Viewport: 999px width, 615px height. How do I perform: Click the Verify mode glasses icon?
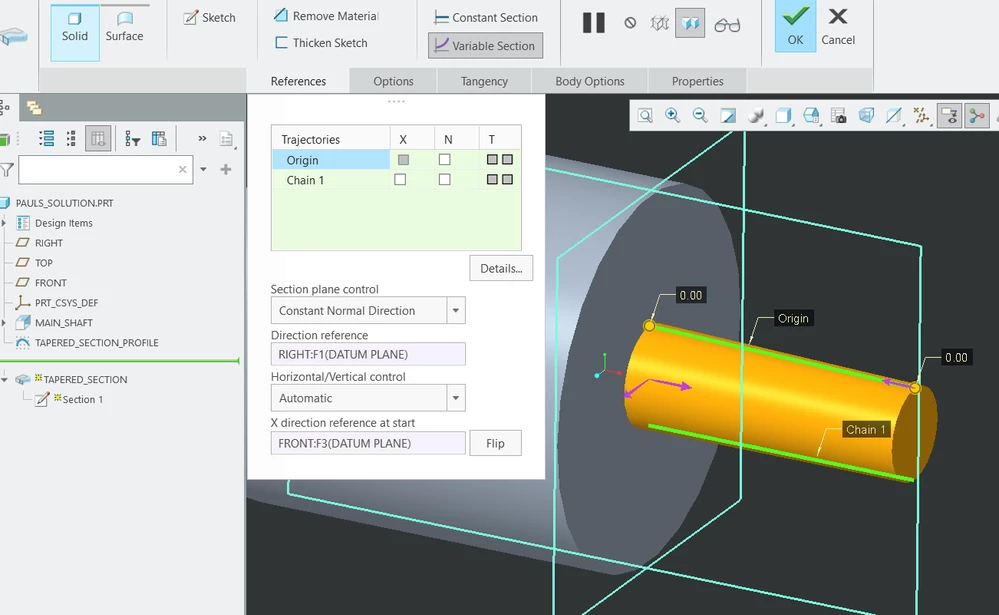[727, 25]
